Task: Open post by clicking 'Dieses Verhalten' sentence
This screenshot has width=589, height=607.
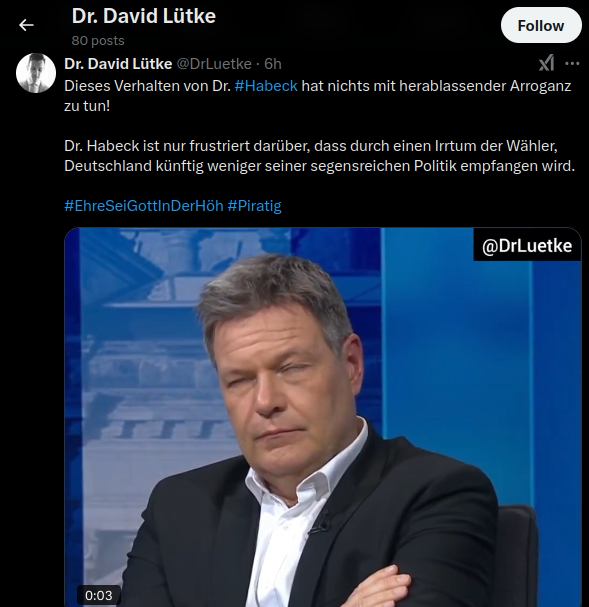Action: pos(317,86)
